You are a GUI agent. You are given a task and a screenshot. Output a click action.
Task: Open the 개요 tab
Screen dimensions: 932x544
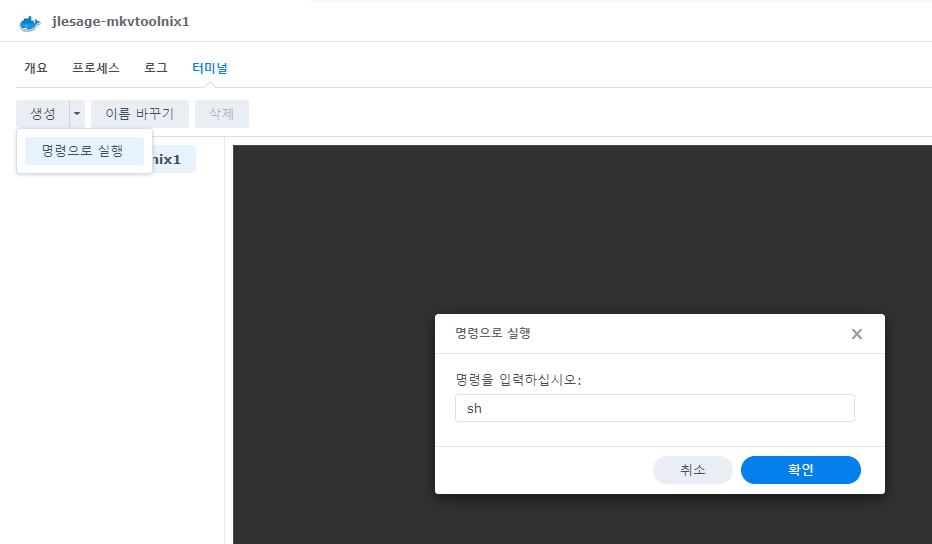[x=36, y=68]
